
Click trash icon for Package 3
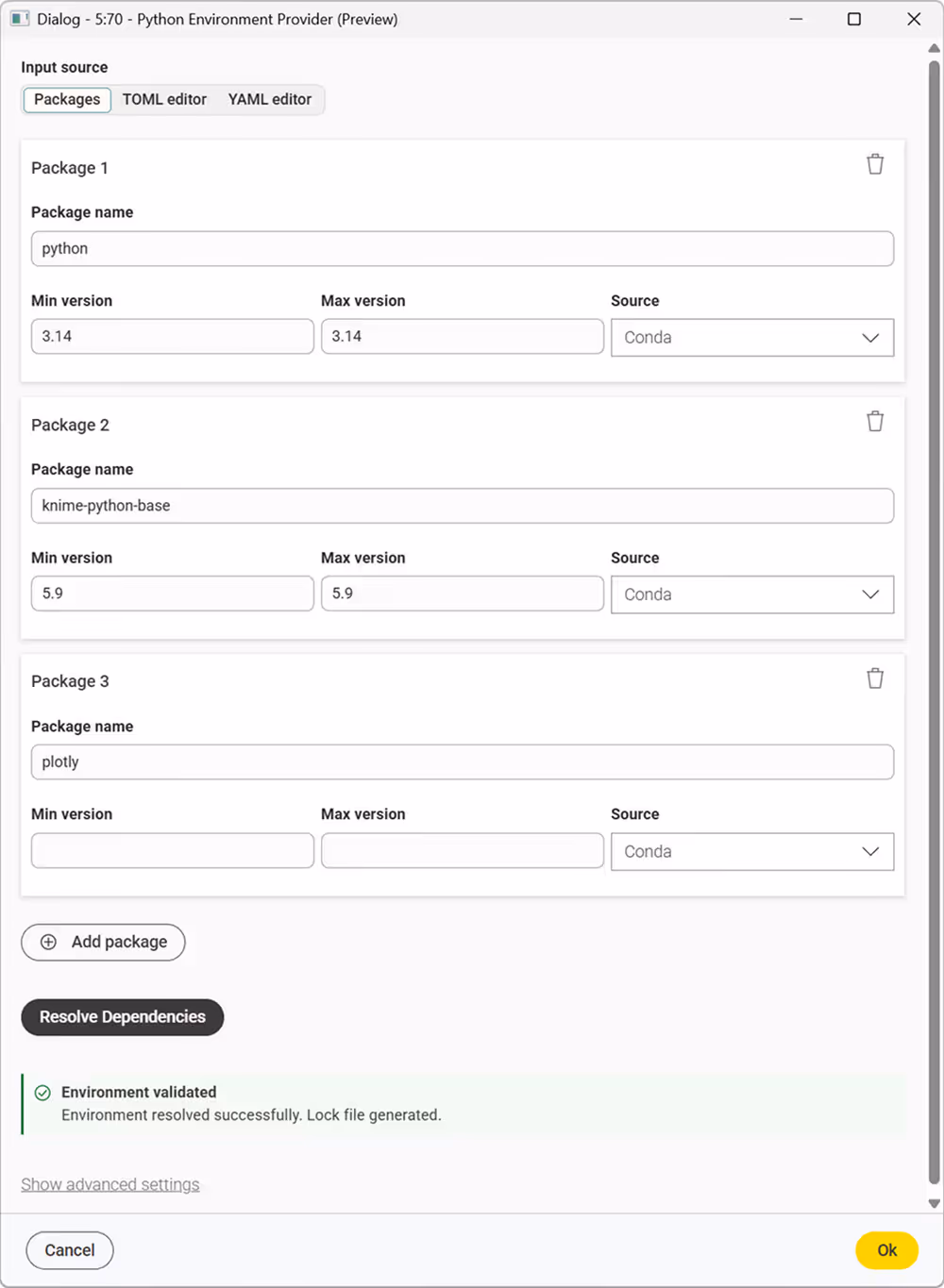pyautogui.click(x=875, y=678)
